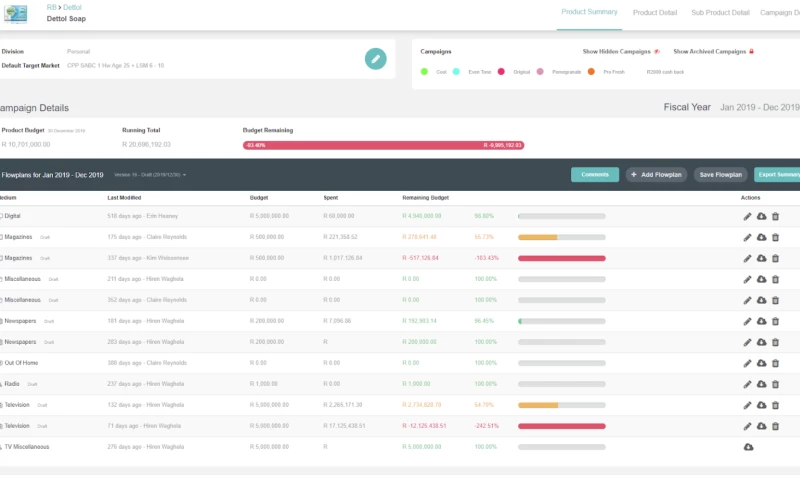
Task: Click Running Total value R 20,696,192.03
Action: coord(146,145)
